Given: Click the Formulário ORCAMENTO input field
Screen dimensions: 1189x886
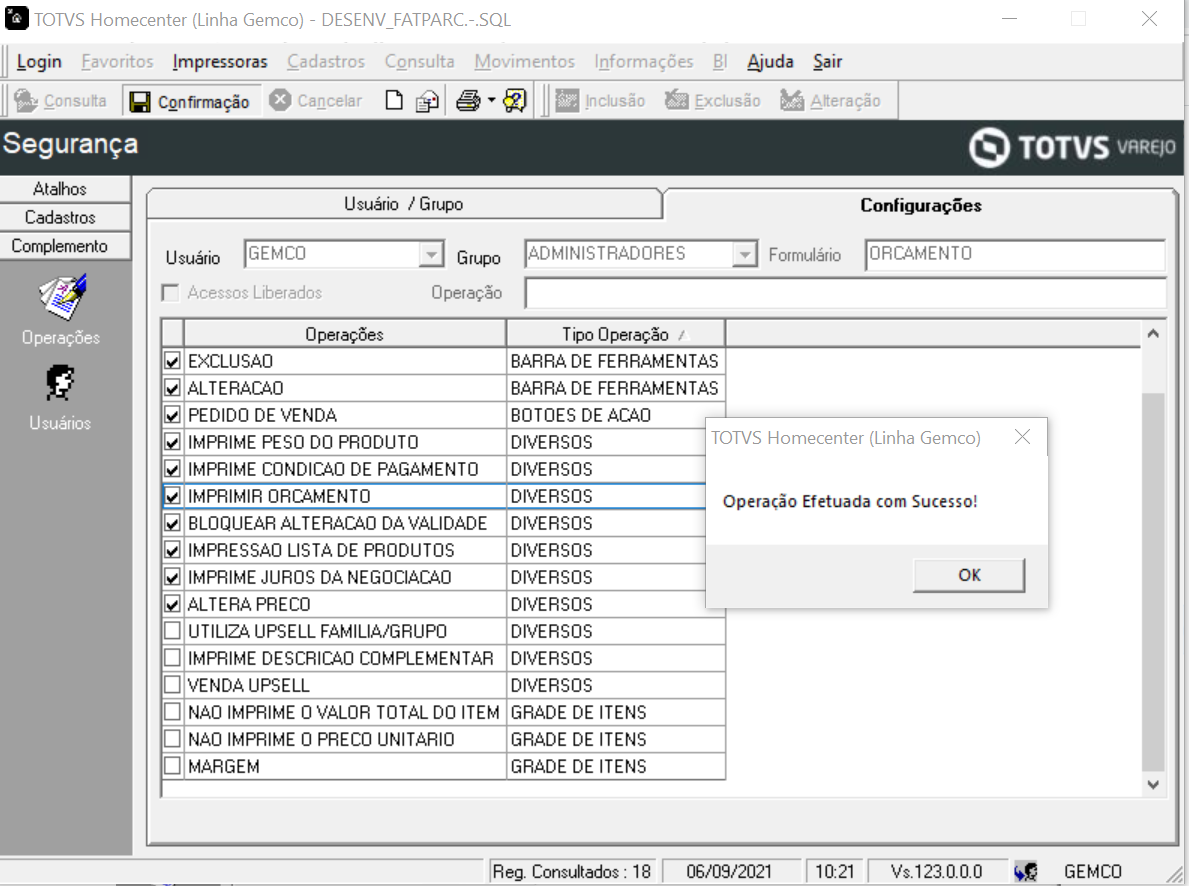Looking at the screenshot, I should tap(1015, 254).
